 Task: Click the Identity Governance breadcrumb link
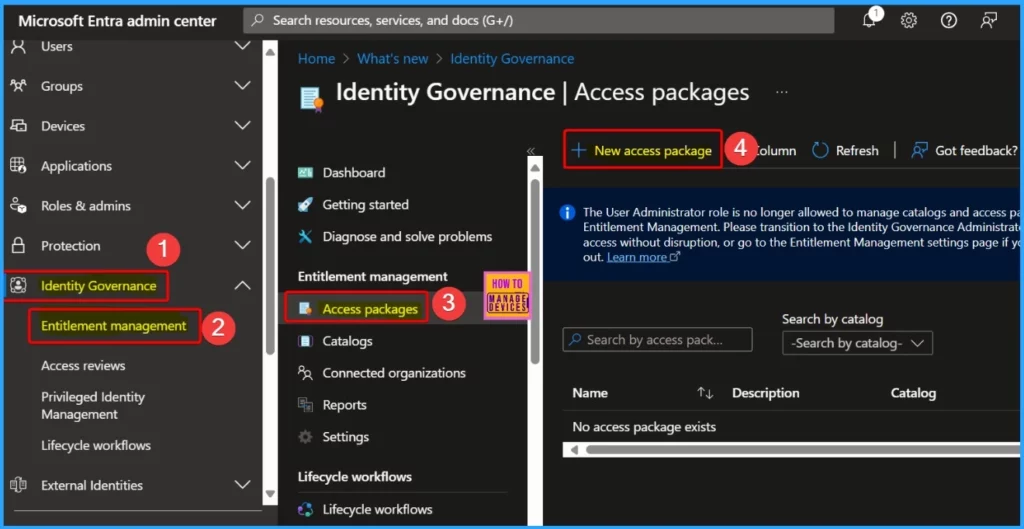[x=513, y=59]
